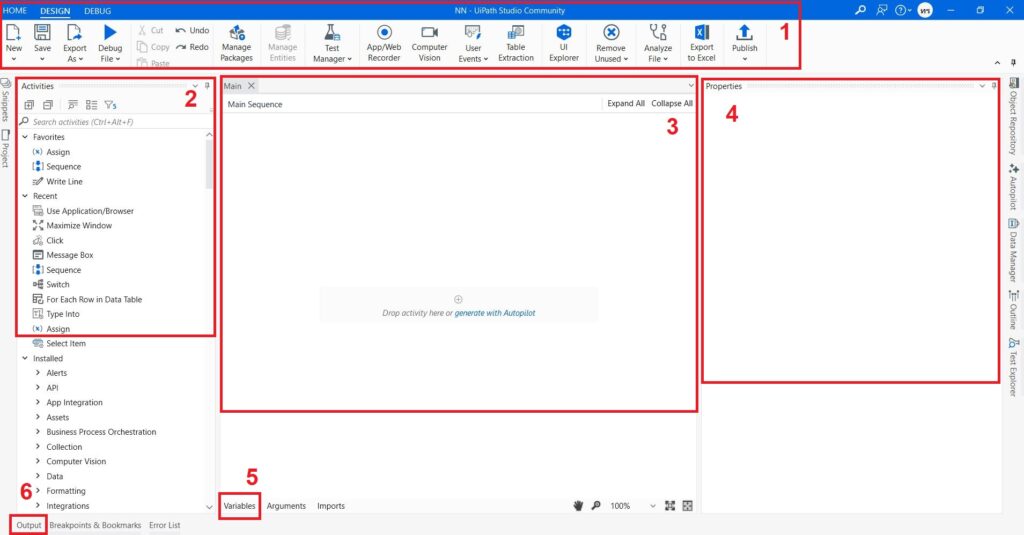Click the Undo button
Viewport: 1024px width, 535px height.
[192, 31]
